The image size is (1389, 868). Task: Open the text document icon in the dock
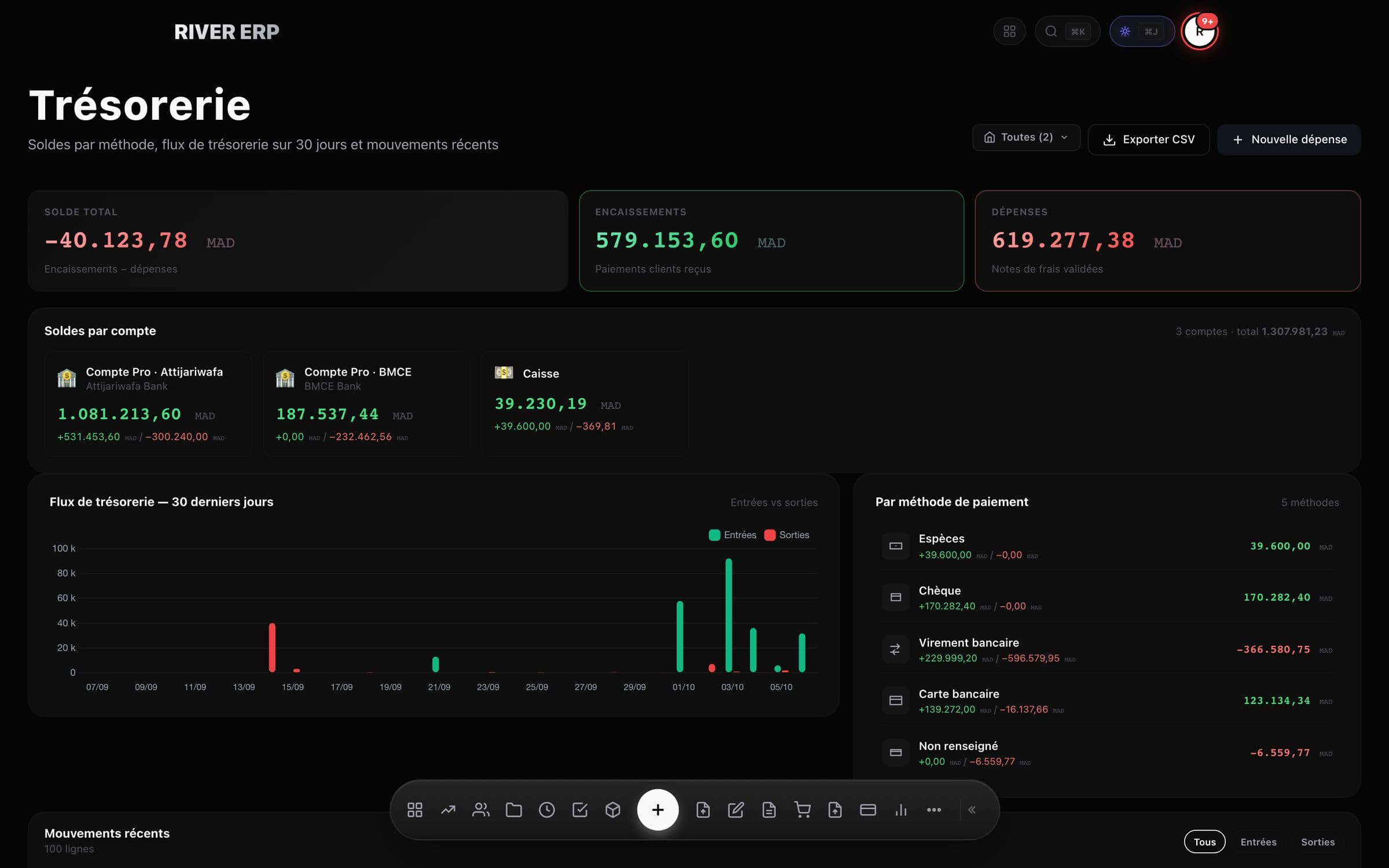click(x=769, y=810)
